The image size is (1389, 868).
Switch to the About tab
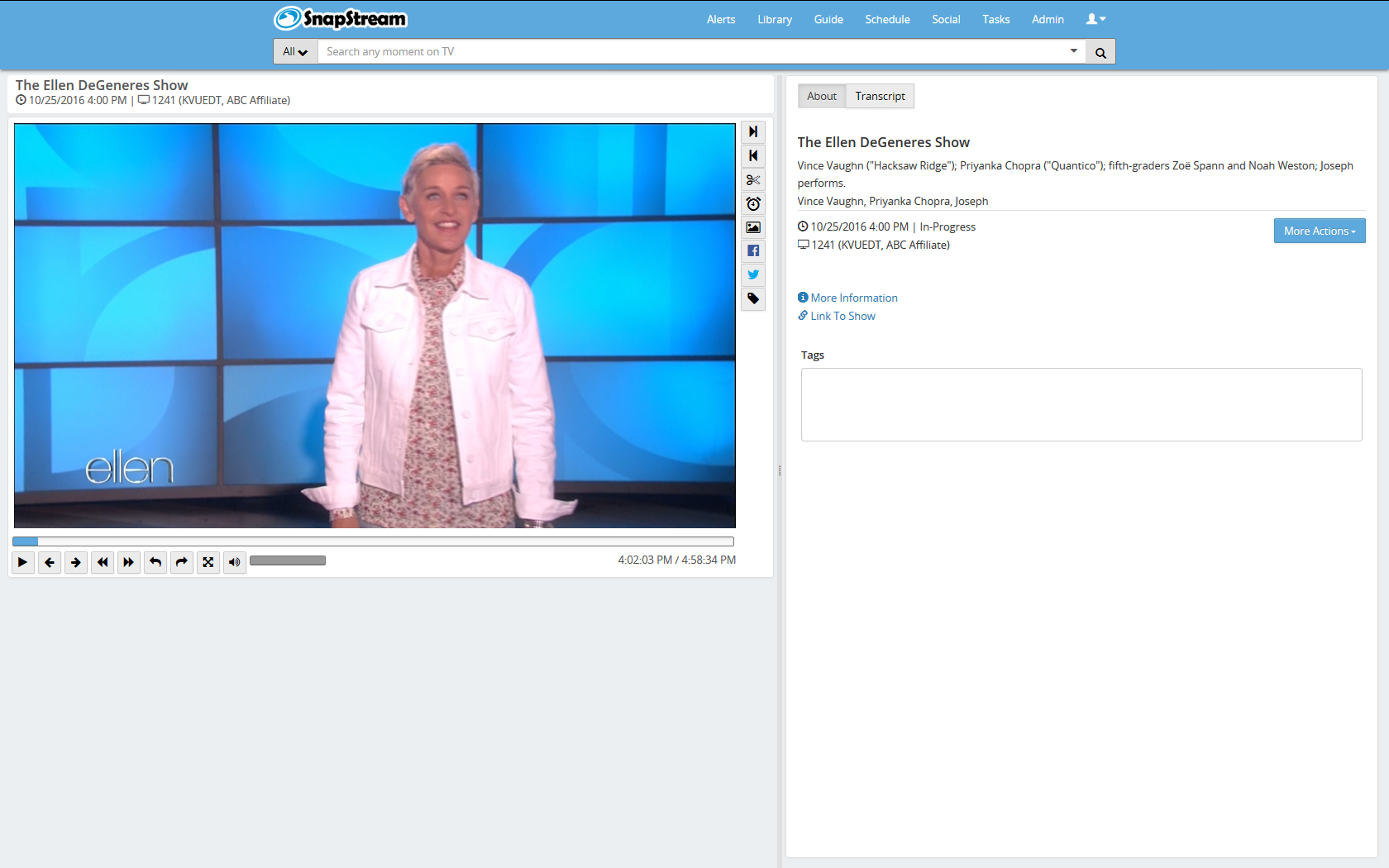(822, 96)
